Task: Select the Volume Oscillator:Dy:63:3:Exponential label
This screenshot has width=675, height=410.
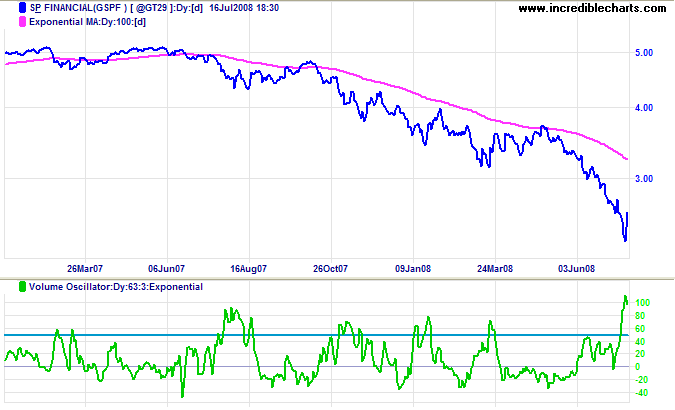Action: pos(116,287)
